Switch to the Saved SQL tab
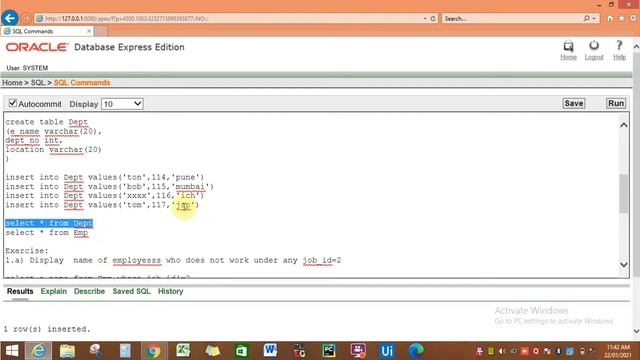Screen dimensions: 640x360 click(x=131, y=291)
